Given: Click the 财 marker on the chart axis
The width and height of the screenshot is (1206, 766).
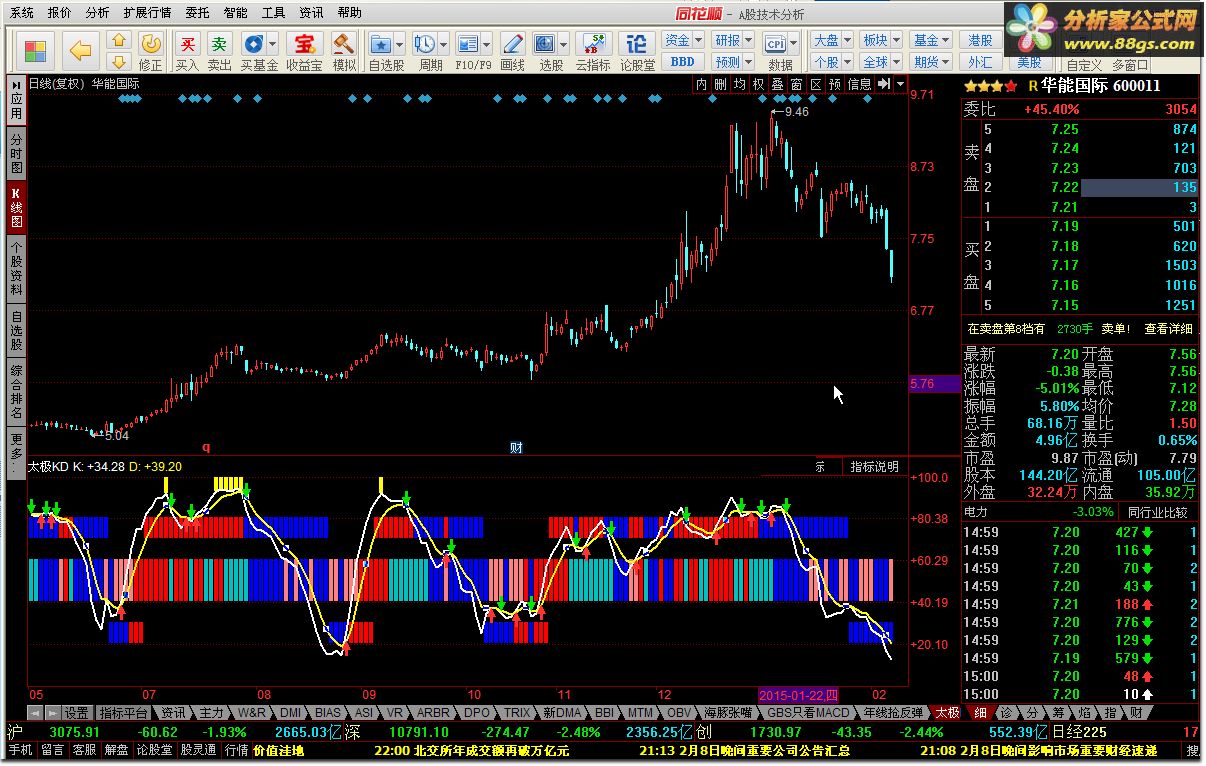Looking at the screenshot, I should (x=516, y=447).
